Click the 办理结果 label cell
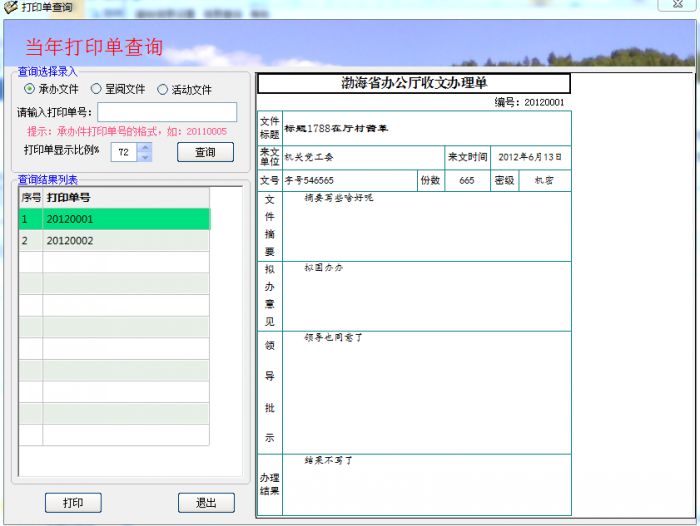The width and height of the screenshot is (700, 526). point(270,484)
